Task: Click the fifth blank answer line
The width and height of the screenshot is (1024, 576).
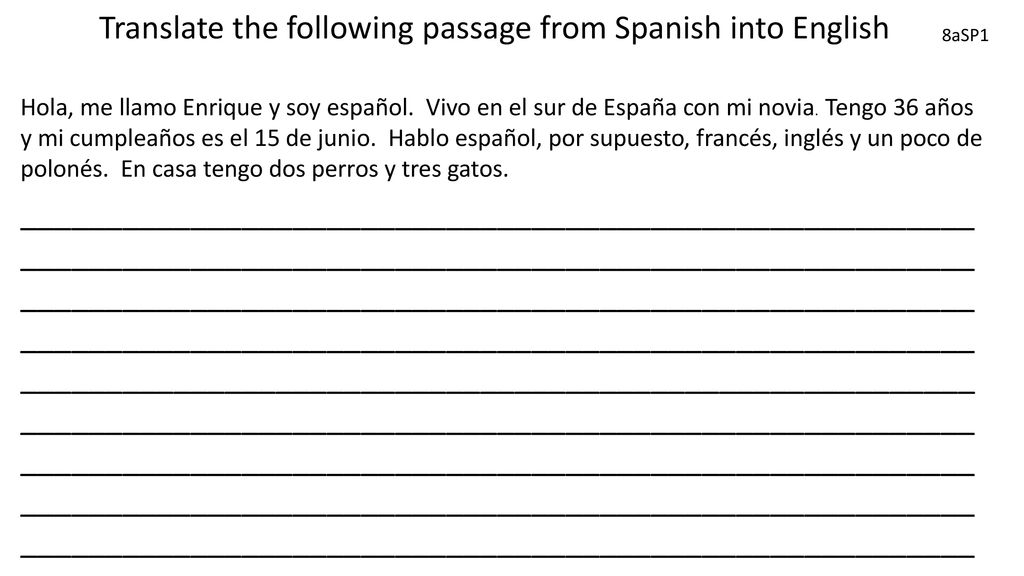Action: (498, 392)
